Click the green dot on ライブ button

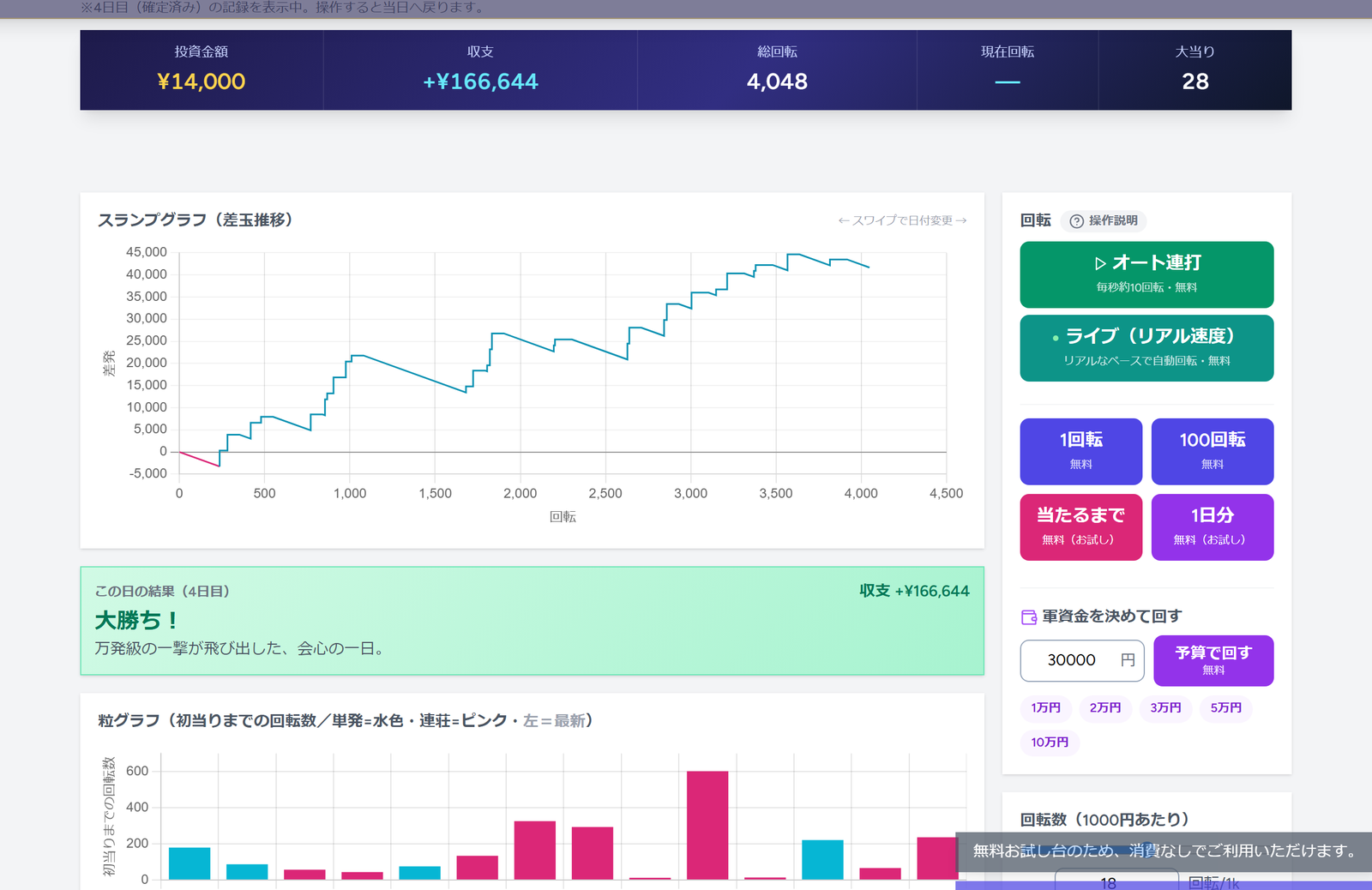tap(1056, 338)
